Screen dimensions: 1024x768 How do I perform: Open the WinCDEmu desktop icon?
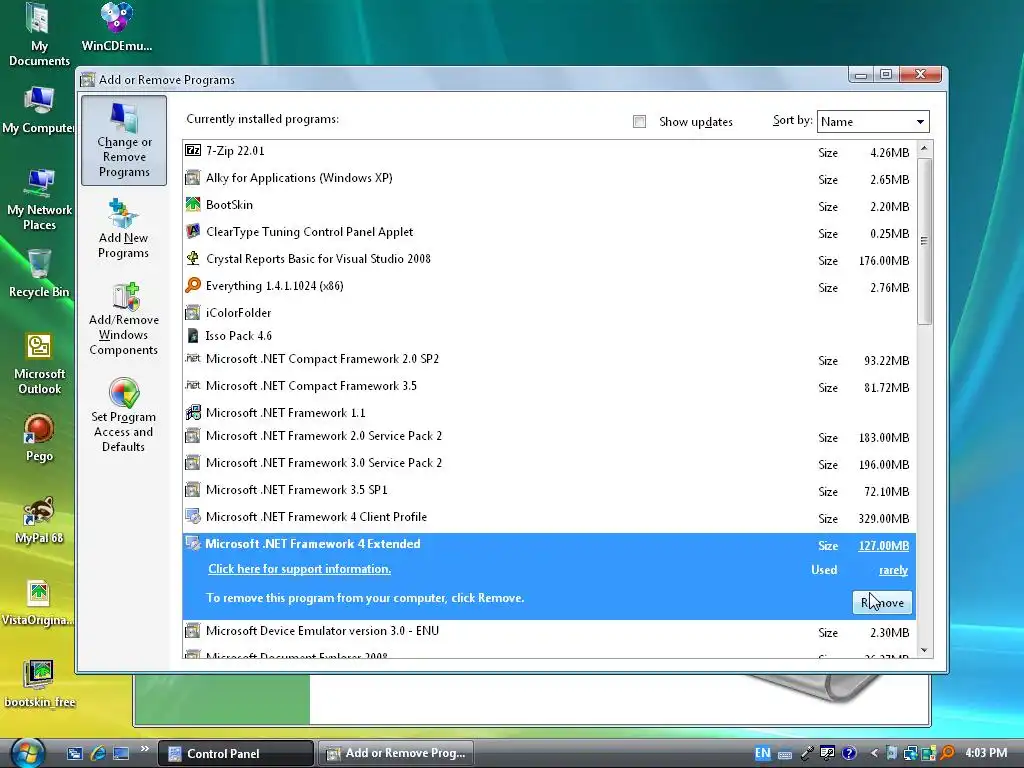pos(117,27)
